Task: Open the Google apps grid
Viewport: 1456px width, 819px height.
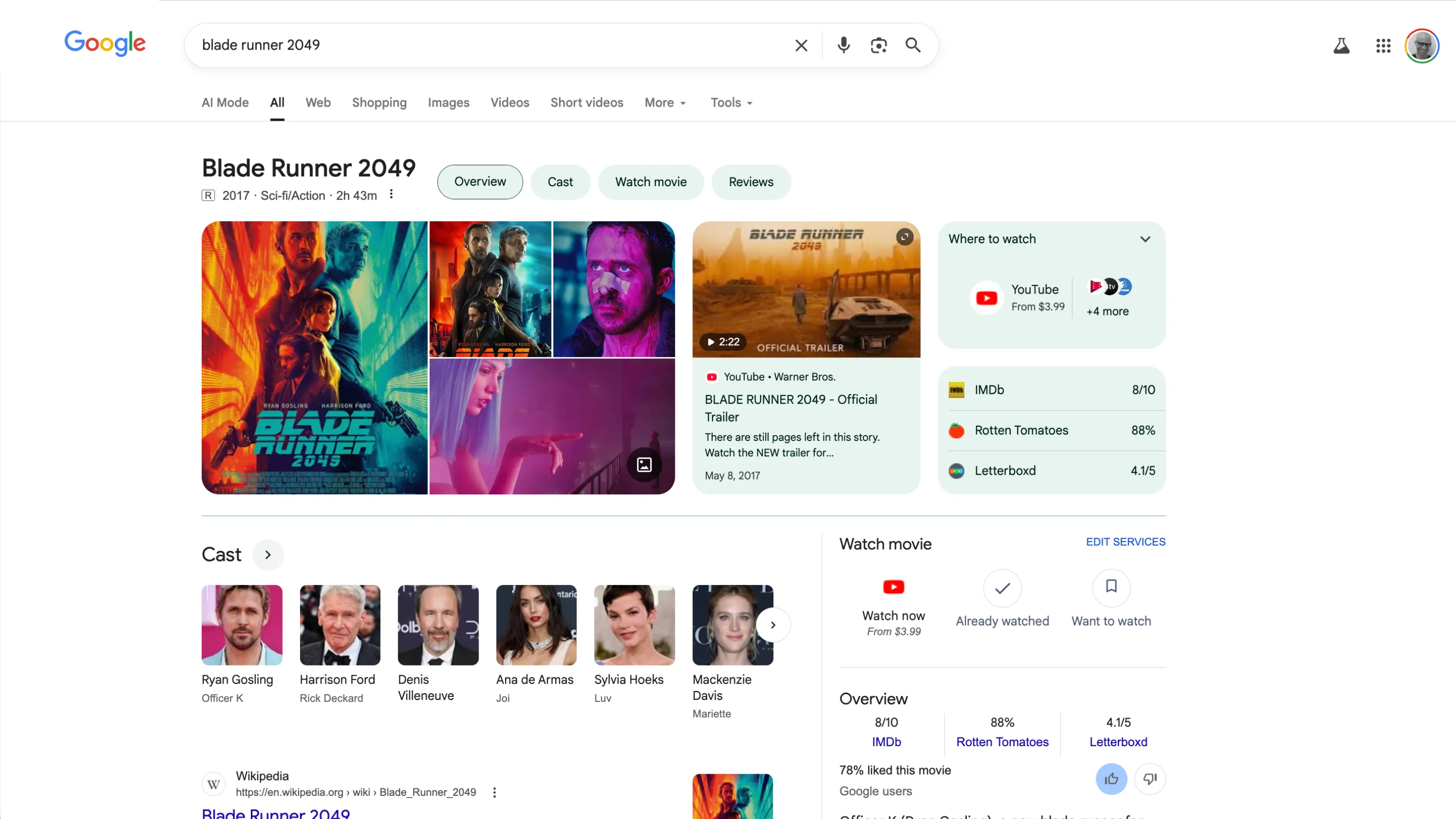Action: (1383, 46)
